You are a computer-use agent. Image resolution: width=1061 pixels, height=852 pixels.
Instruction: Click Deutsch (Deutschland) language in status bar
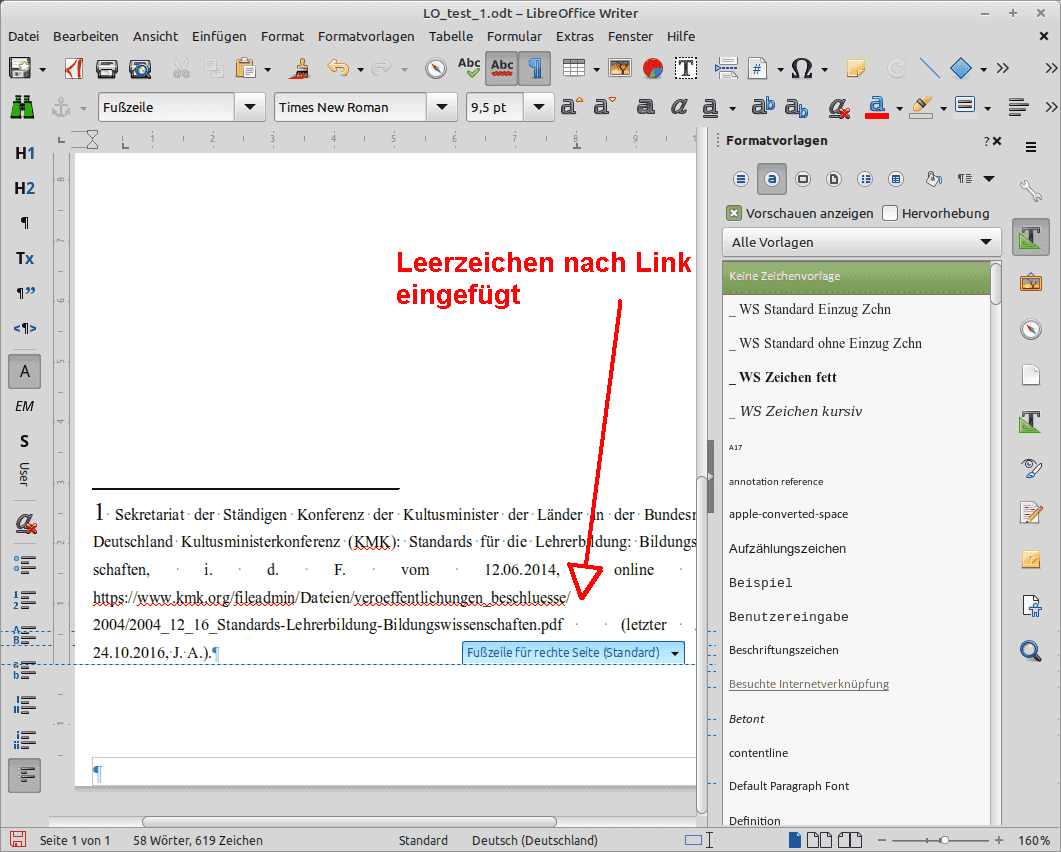535,840
